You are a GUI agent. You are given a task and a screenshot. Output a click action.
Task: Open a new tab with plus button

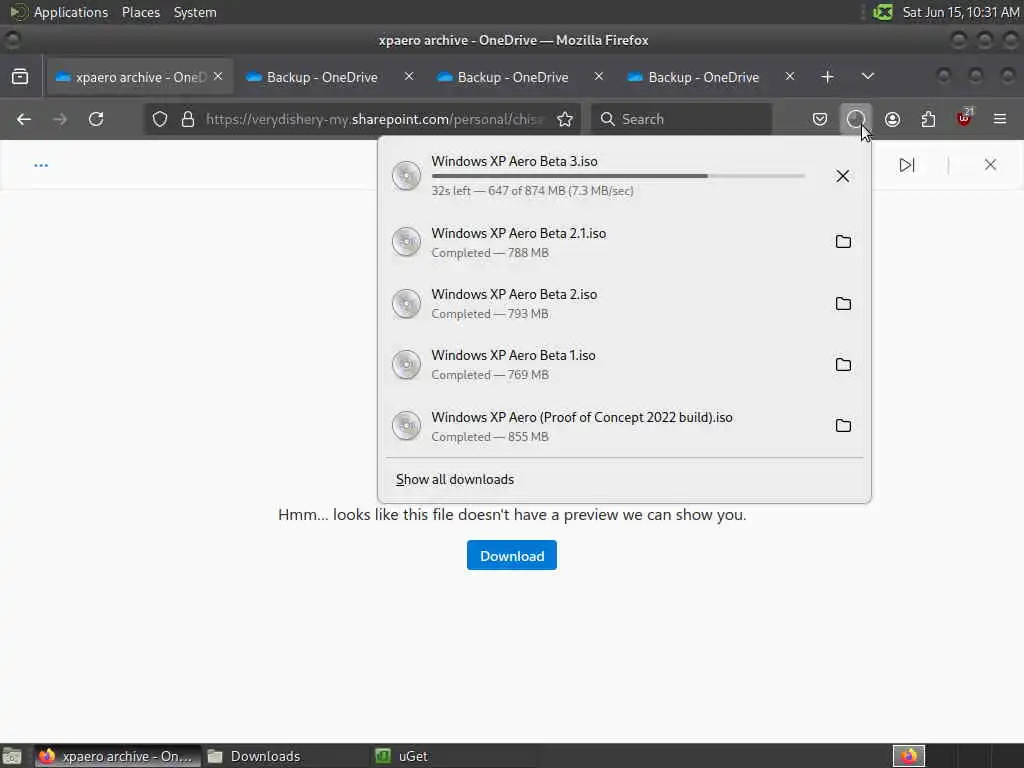coord(827,76)
